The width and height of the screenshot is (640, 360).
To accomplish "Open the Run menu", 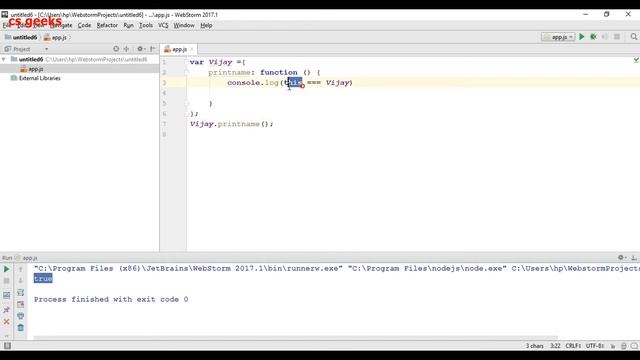I will (128, 25).
